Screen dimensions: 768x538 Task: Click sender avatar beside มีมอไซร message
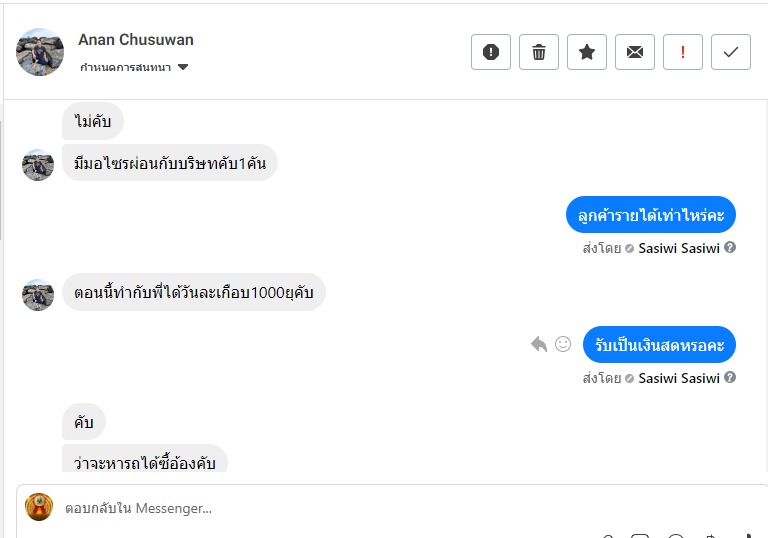(x=38, y=165)
